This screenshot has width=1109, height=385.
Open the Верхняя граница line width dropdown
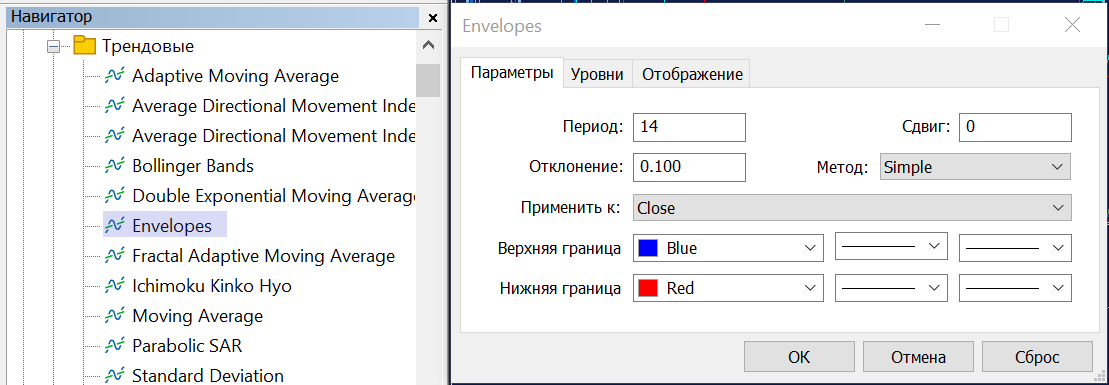click(x=1015, y=248)
